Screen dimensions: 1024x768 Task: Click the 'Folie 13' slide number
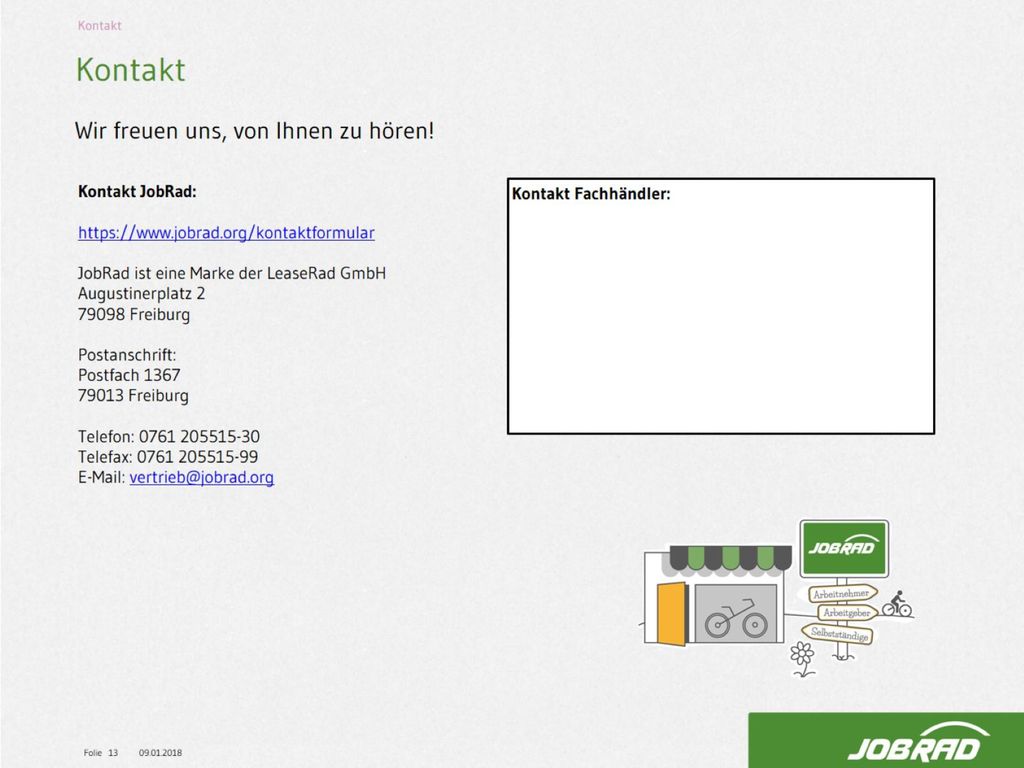coord(101,753)
